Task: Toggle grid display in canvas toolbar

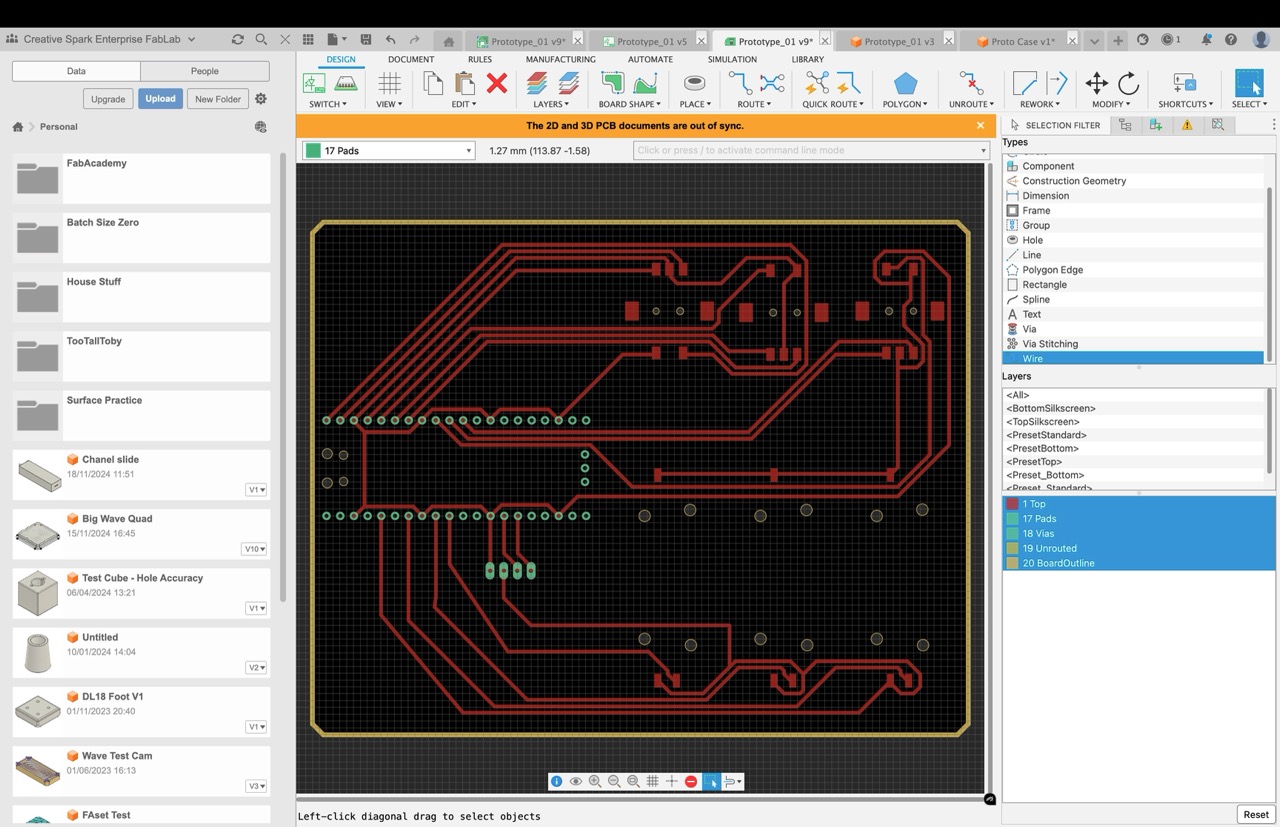Action: pos(652,781)
